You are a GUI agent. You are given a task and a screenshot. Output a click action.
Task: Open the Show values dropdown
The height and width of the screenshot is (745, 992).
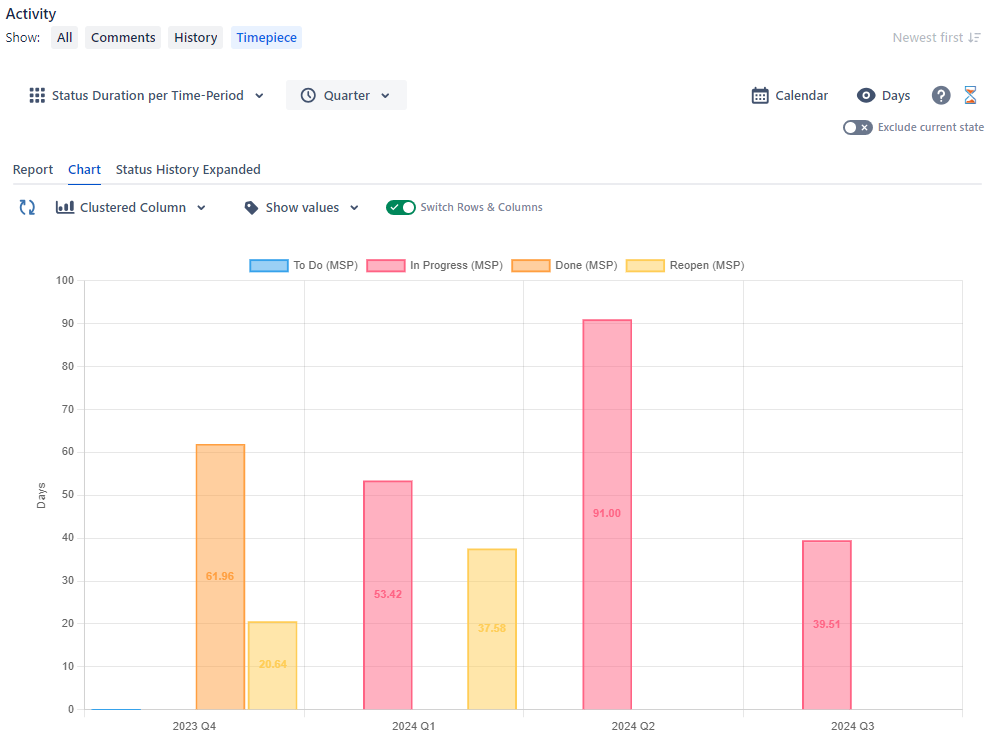point(301,207)
